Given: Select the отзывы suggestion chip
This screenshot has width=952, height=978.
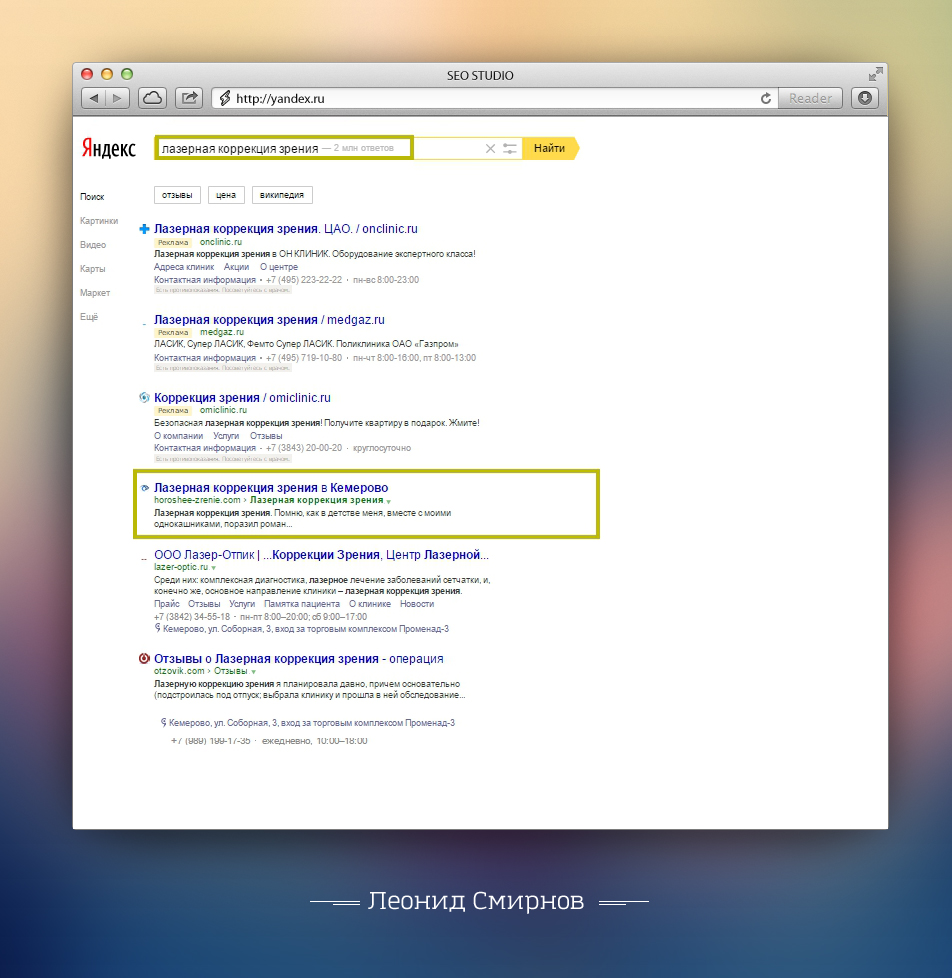Looking at the screenshot, I should (x=177, y=195).
